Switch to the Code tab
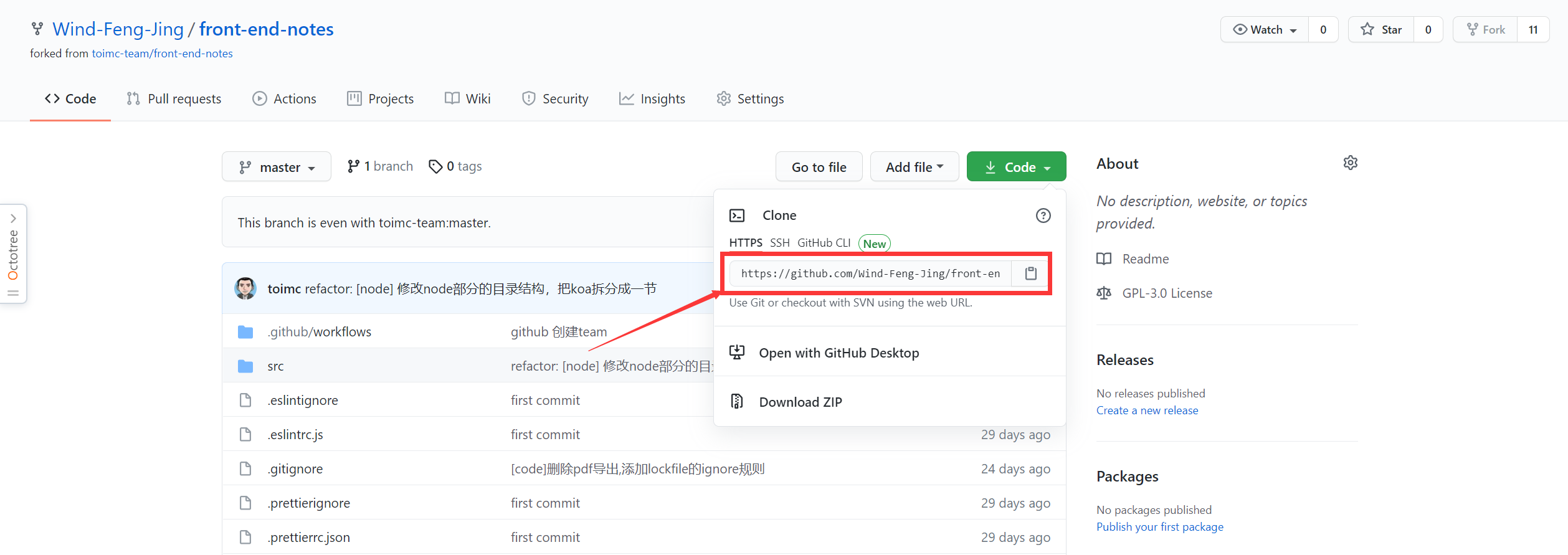 (70, 98)
